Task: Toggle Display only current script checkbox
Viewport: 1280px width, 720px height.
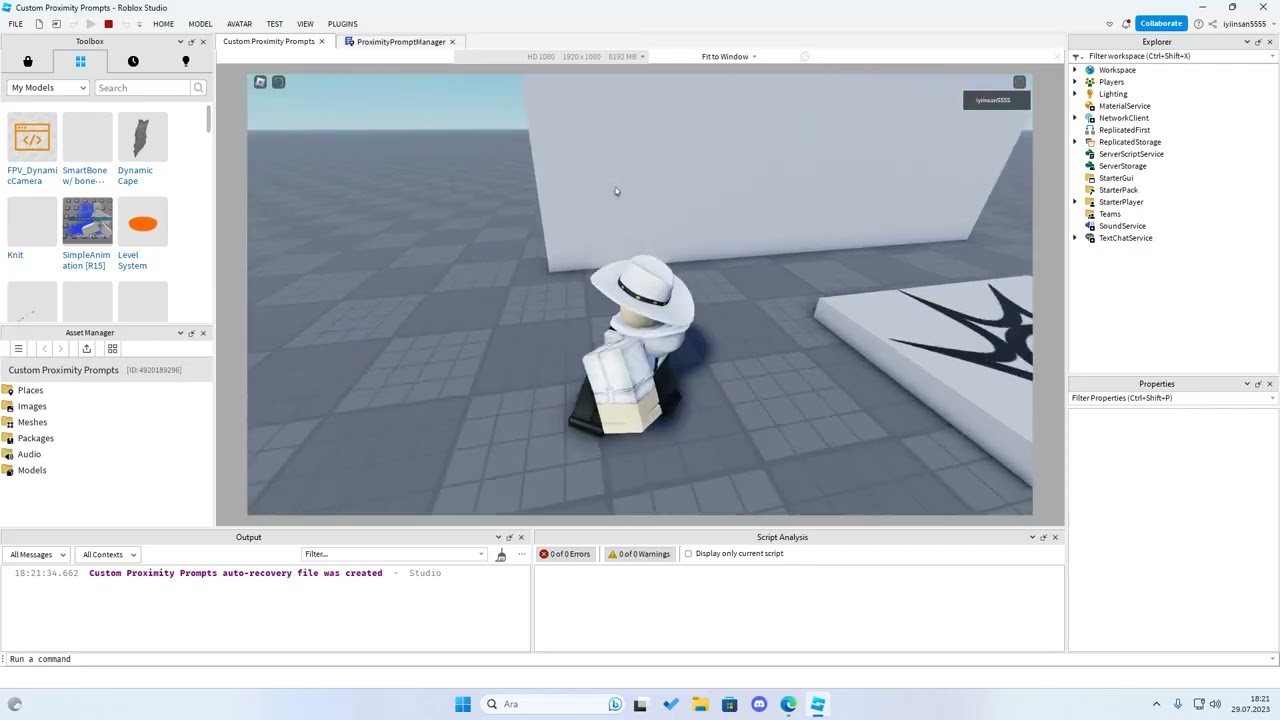Action: 688,554
